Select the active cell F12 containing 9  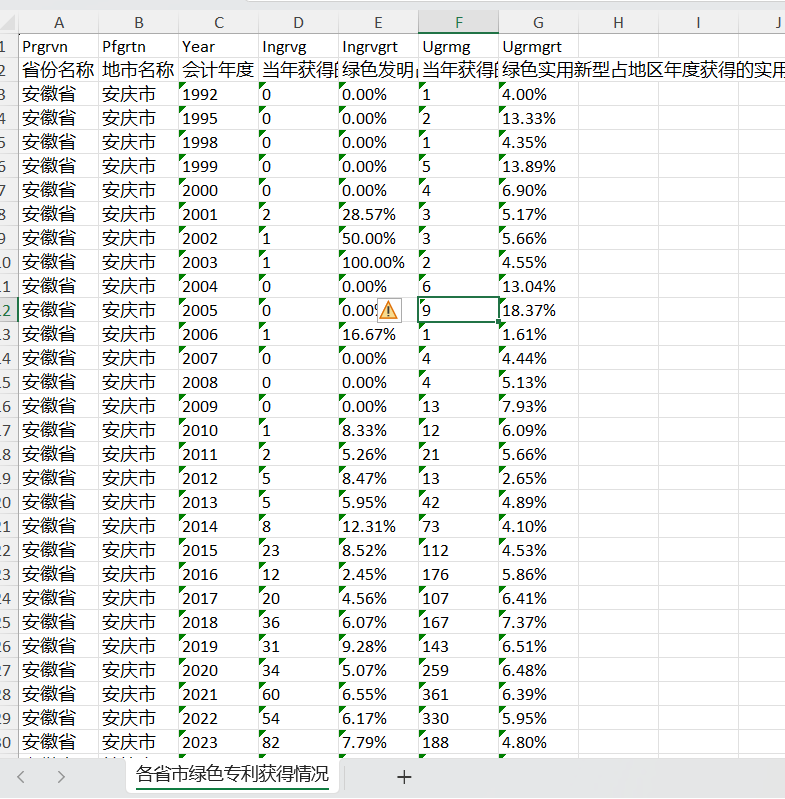[458, 310]
